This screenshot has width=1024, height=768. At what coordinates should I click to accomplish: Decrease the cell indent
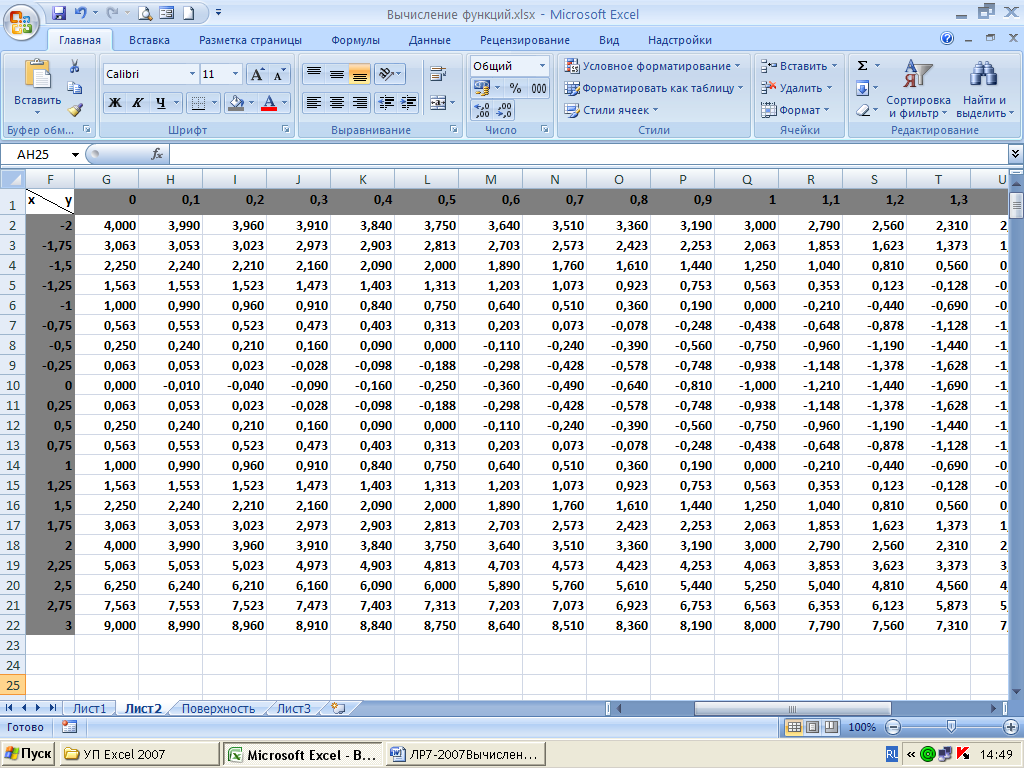pos(387,103)
